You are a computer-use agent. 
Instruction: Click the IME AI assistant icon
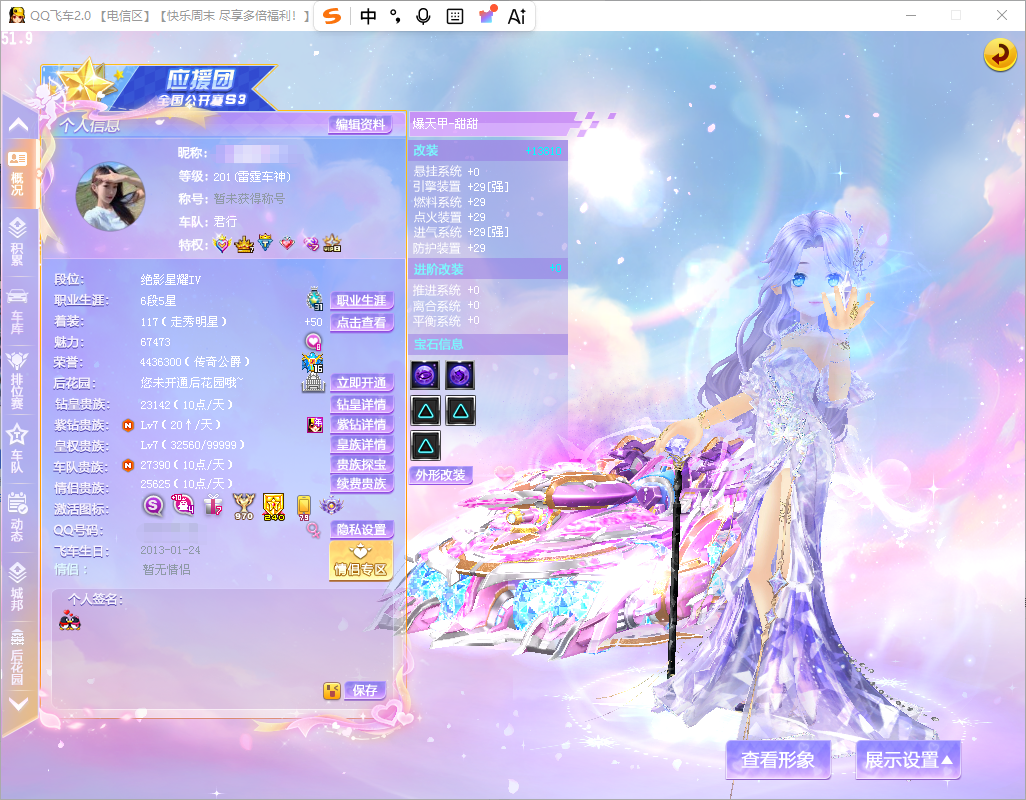tap(517, 16)
